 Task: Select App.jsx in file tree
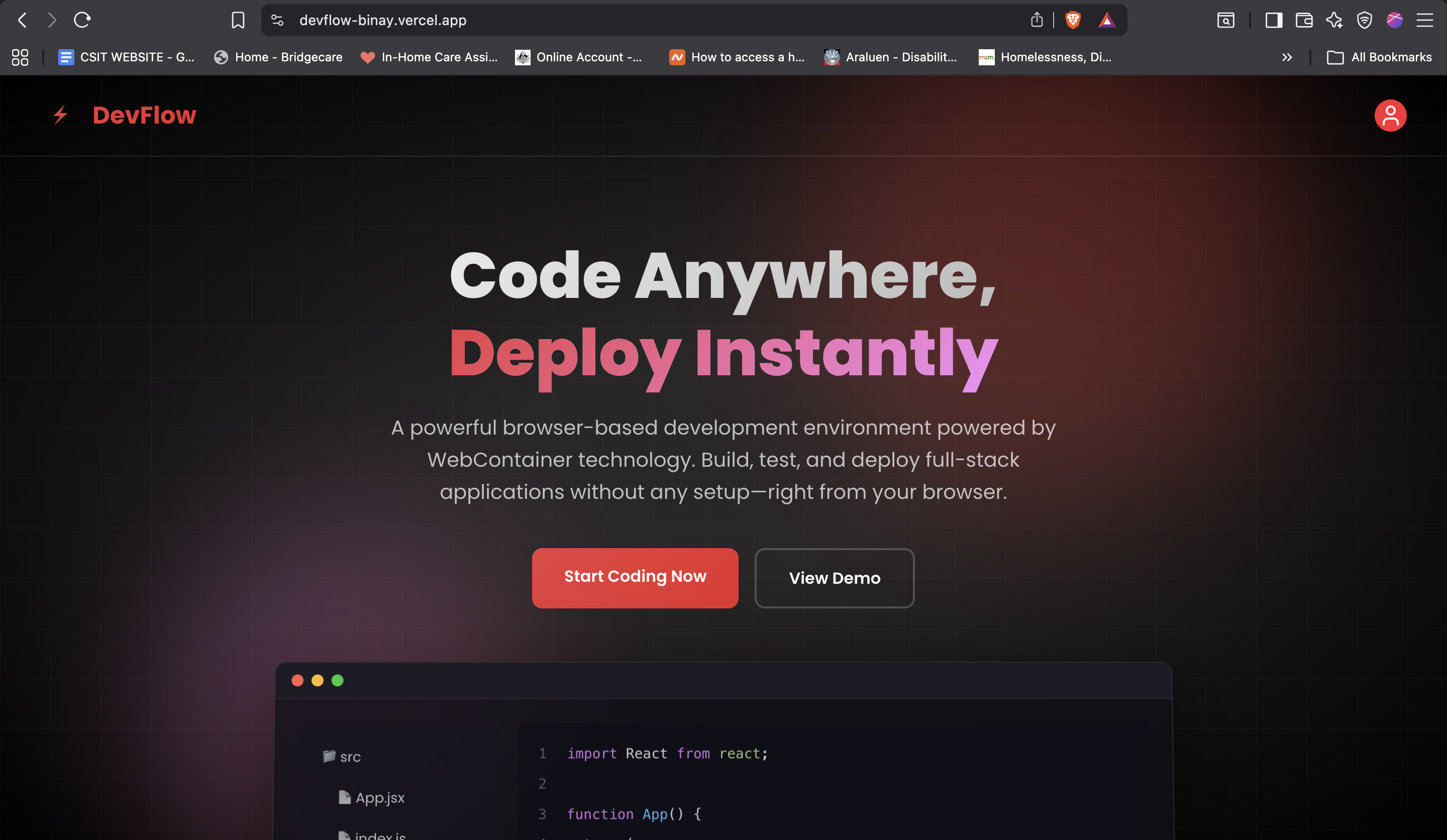pyautogui.click(x=379, y=797)
